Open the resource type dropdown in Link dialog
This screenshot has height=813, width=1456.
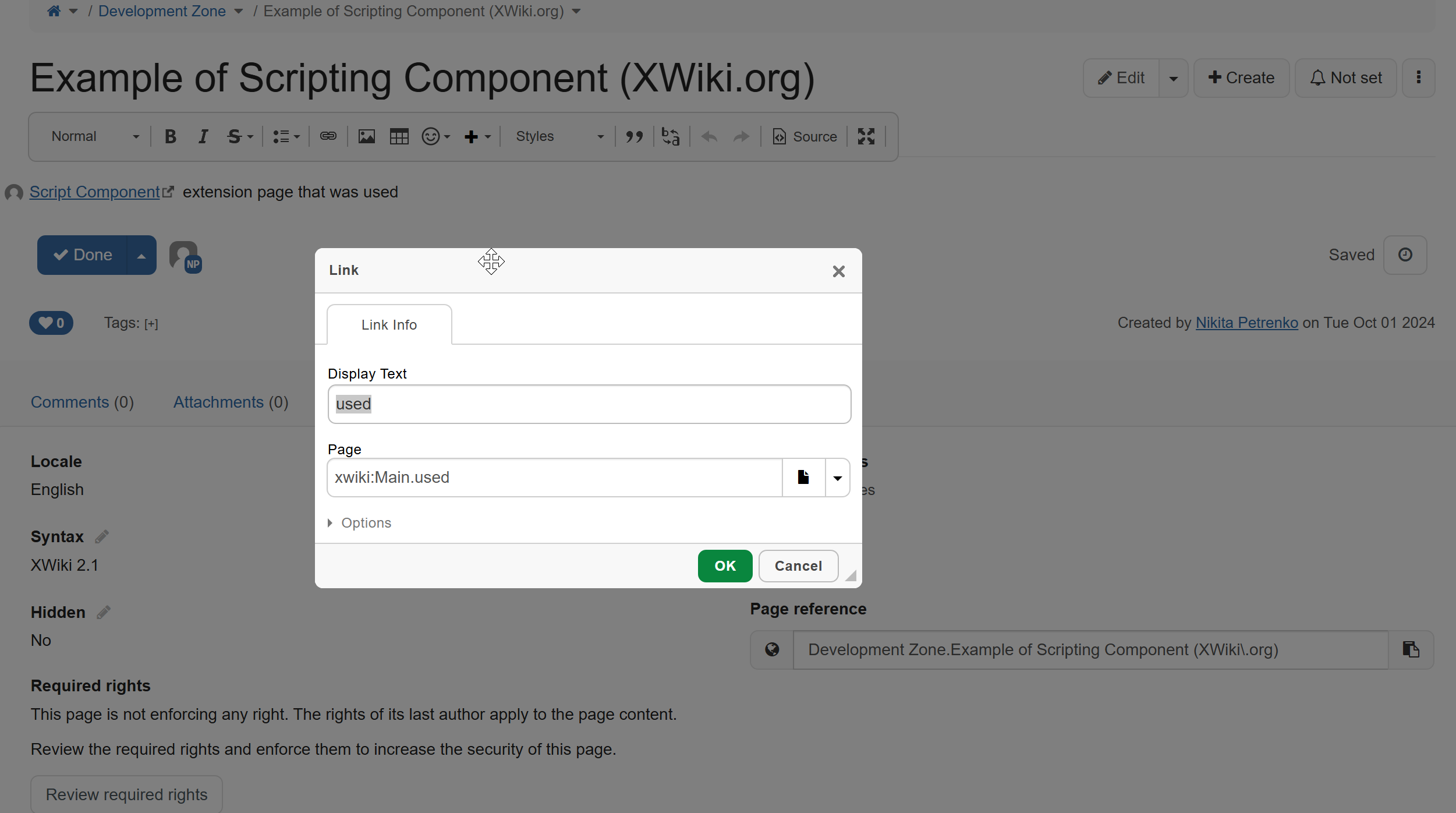pos(838,478)
